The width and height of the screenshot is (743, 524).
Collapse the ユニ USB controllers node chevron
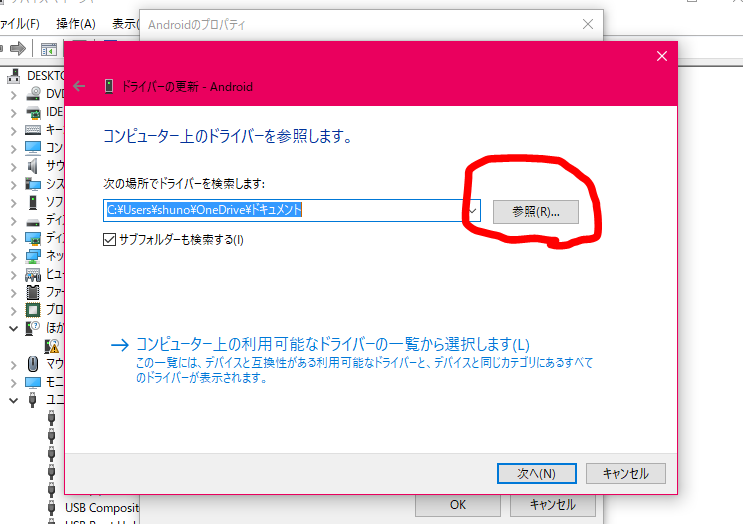[13, 401]
